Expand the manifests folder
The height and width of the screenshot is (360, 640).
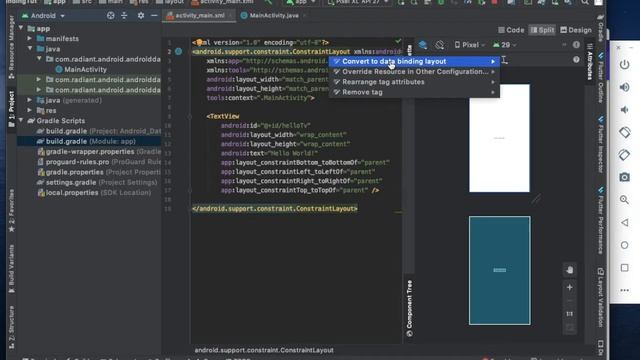point(30,38)
